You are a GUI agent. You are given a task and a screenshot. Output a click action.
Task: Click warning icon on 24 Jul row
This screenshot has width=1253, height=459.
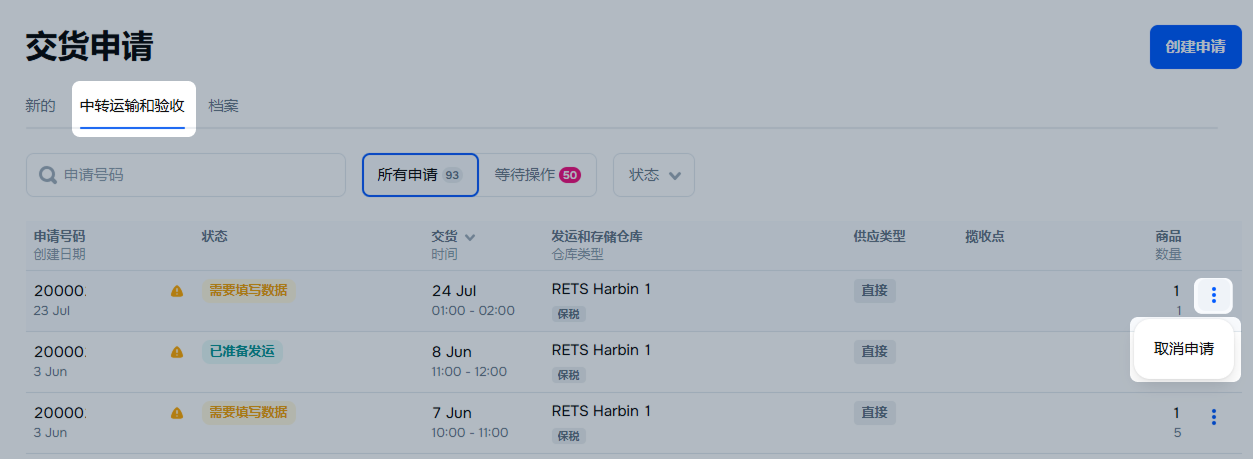(177, 291)
